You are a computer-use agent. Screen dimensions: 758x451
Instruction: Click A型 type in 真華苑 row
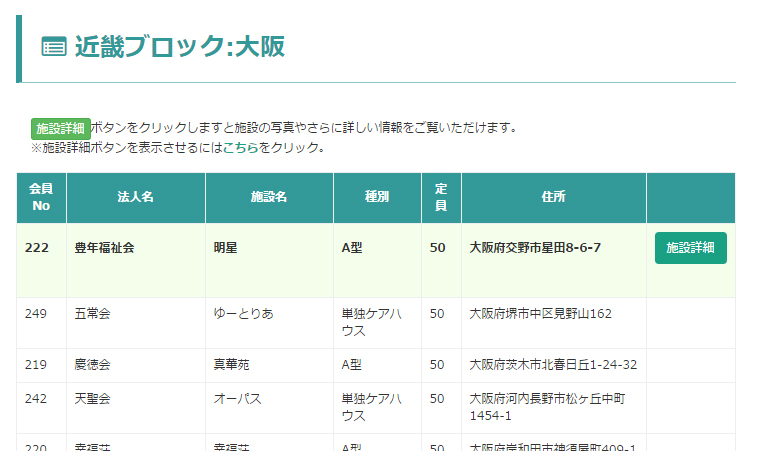click(351, 365)
